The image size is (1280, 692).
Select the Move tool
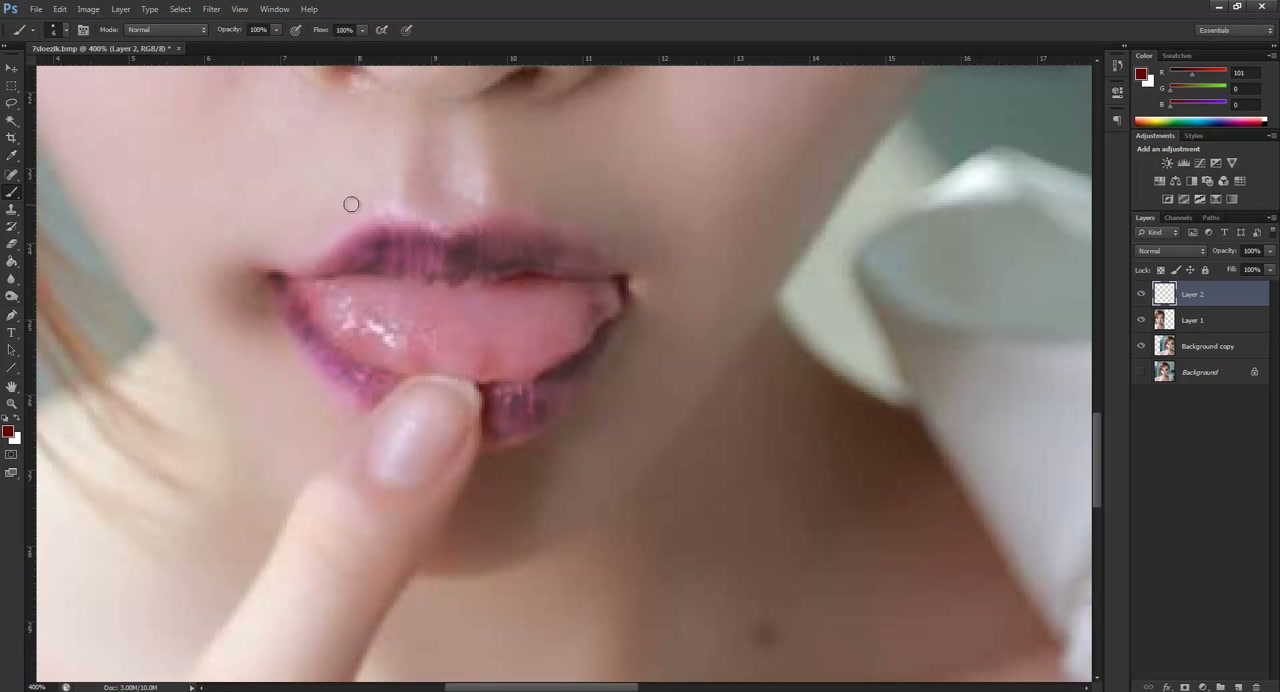[11, 67]
